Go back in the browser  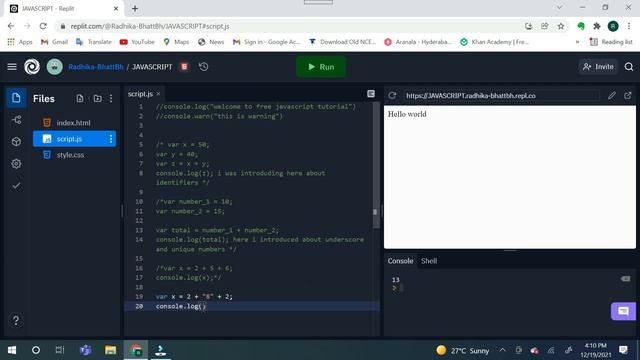click(11, 26)
